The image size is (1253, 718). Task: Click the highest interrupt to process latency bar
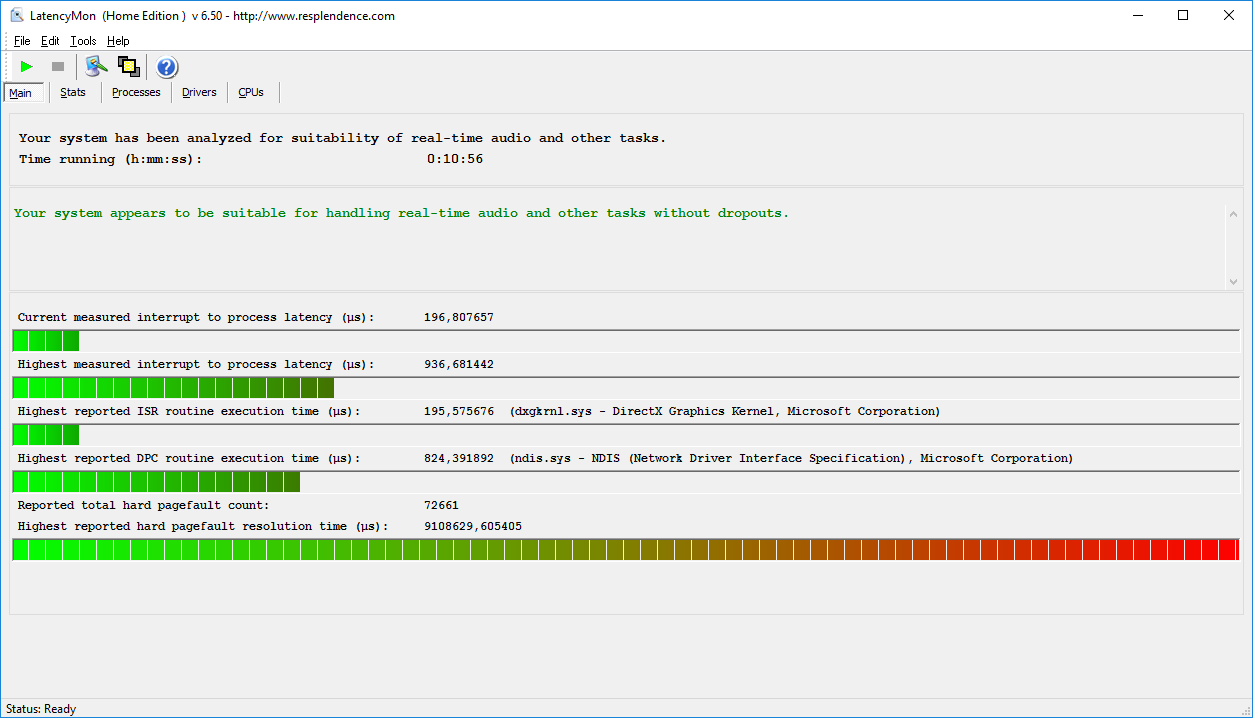(x=173, y=388)
